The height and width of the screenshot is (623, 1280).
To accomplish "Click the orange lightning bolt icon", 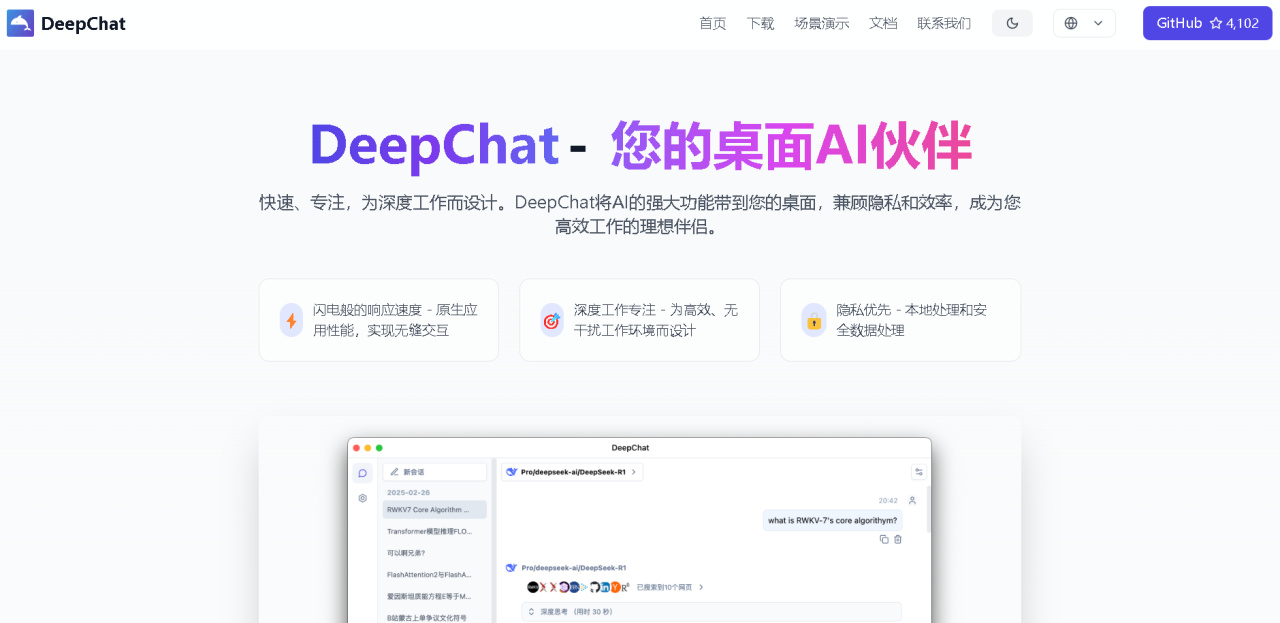I will pyautogui.click(x=291, y=320).
